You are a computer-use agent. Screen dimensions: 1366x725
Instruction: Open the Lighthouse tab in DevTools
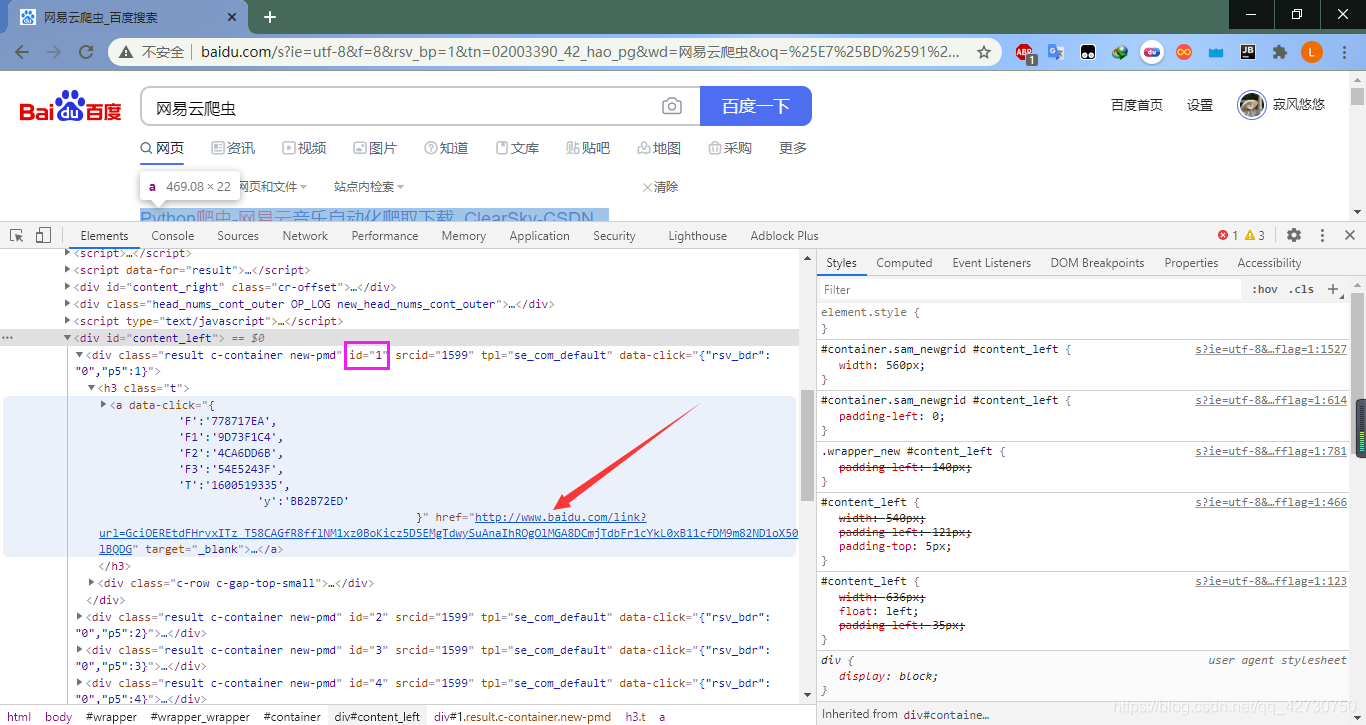coord(697,236)
